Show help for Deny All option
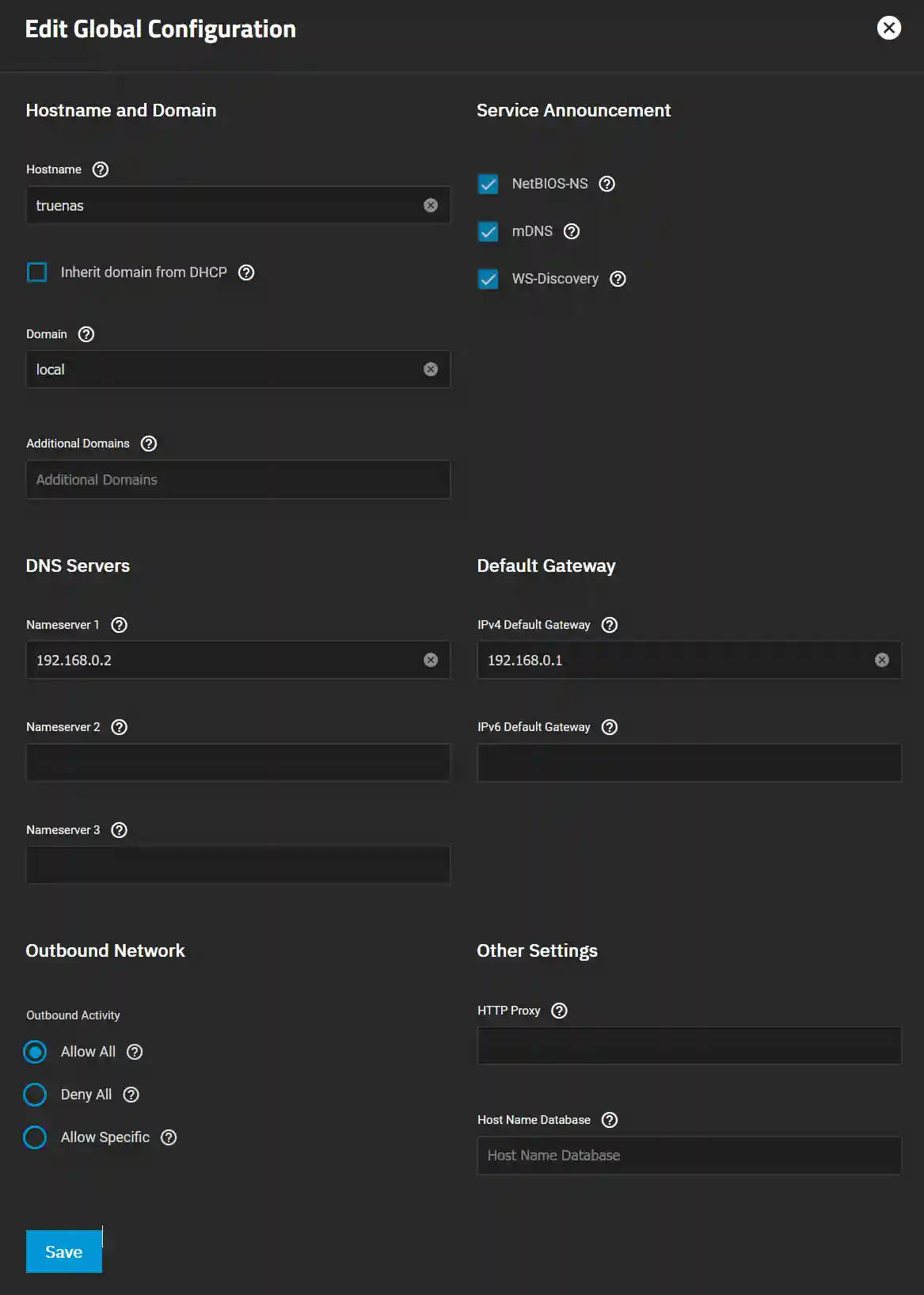The height and width of the screenshot is (1295, 924). 131,1095
